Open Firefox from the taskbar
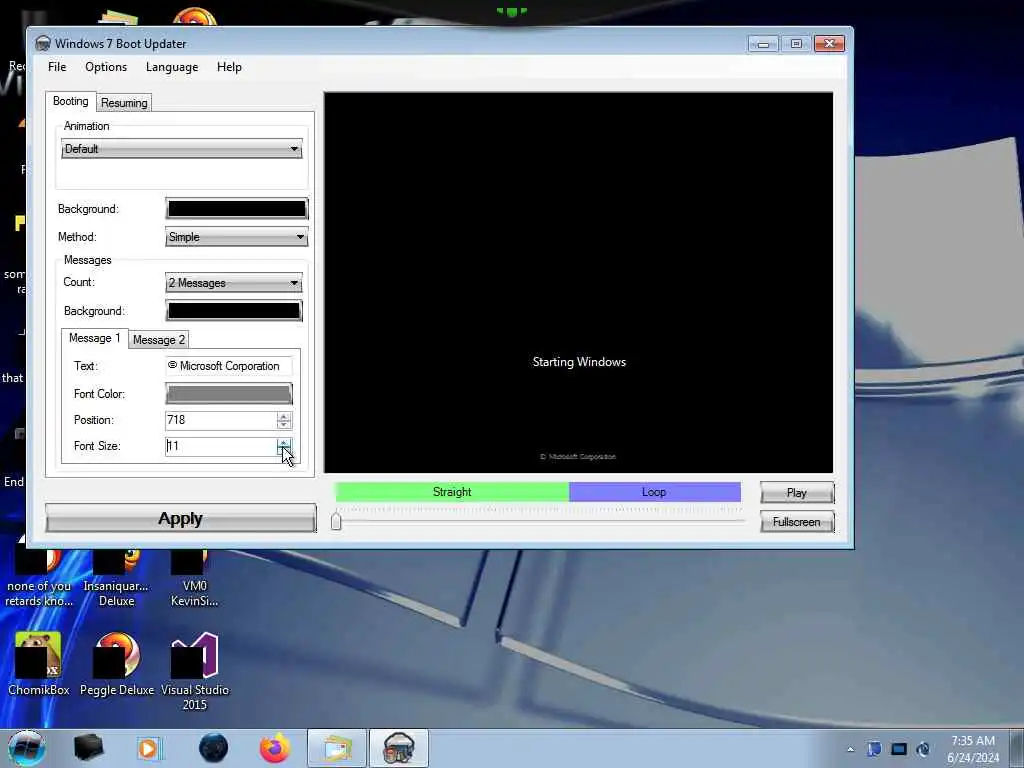Screen dimensions: 1024x768 click(x=275, y=748)
